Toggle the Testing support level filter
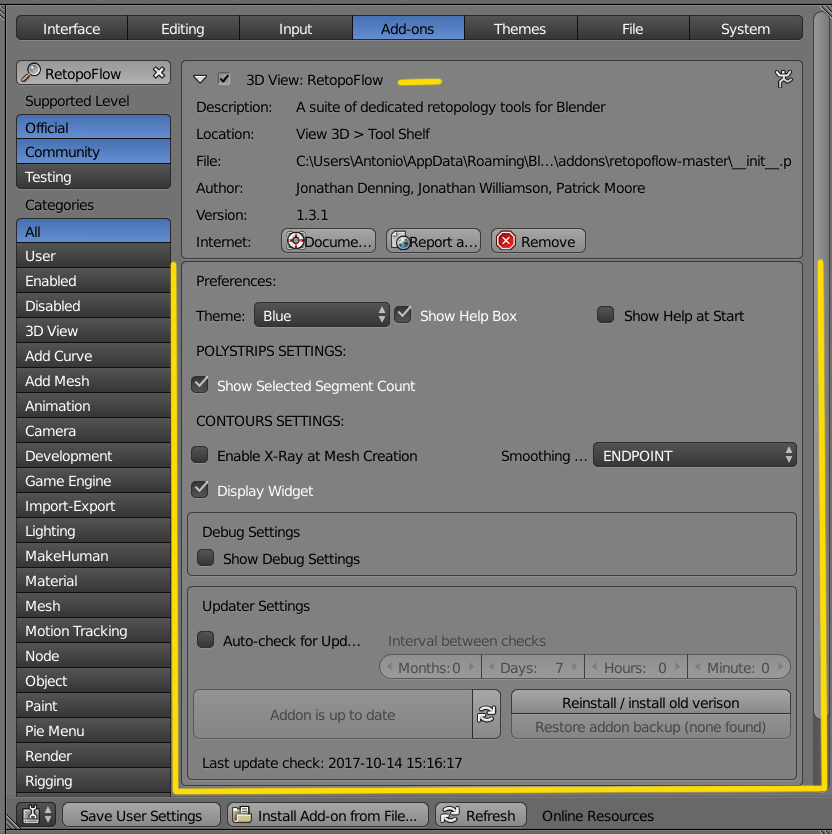The image size is (832, 834). tap(93, 176)
